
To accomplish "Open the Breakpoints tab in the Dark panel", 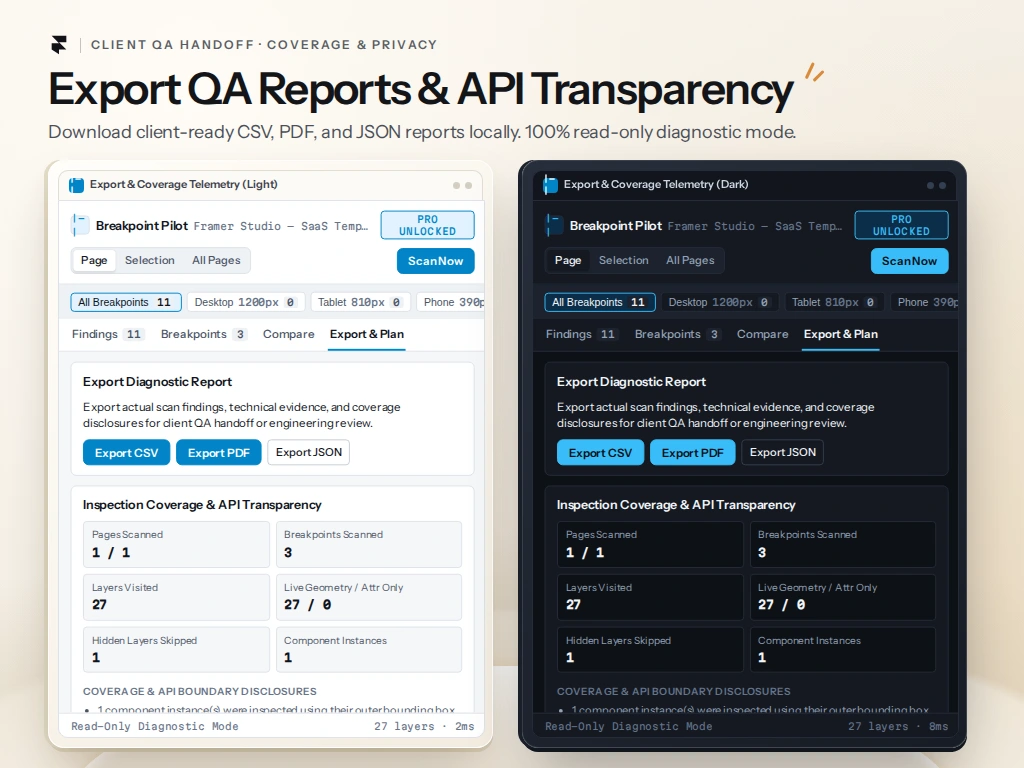I will click(678, 334).
